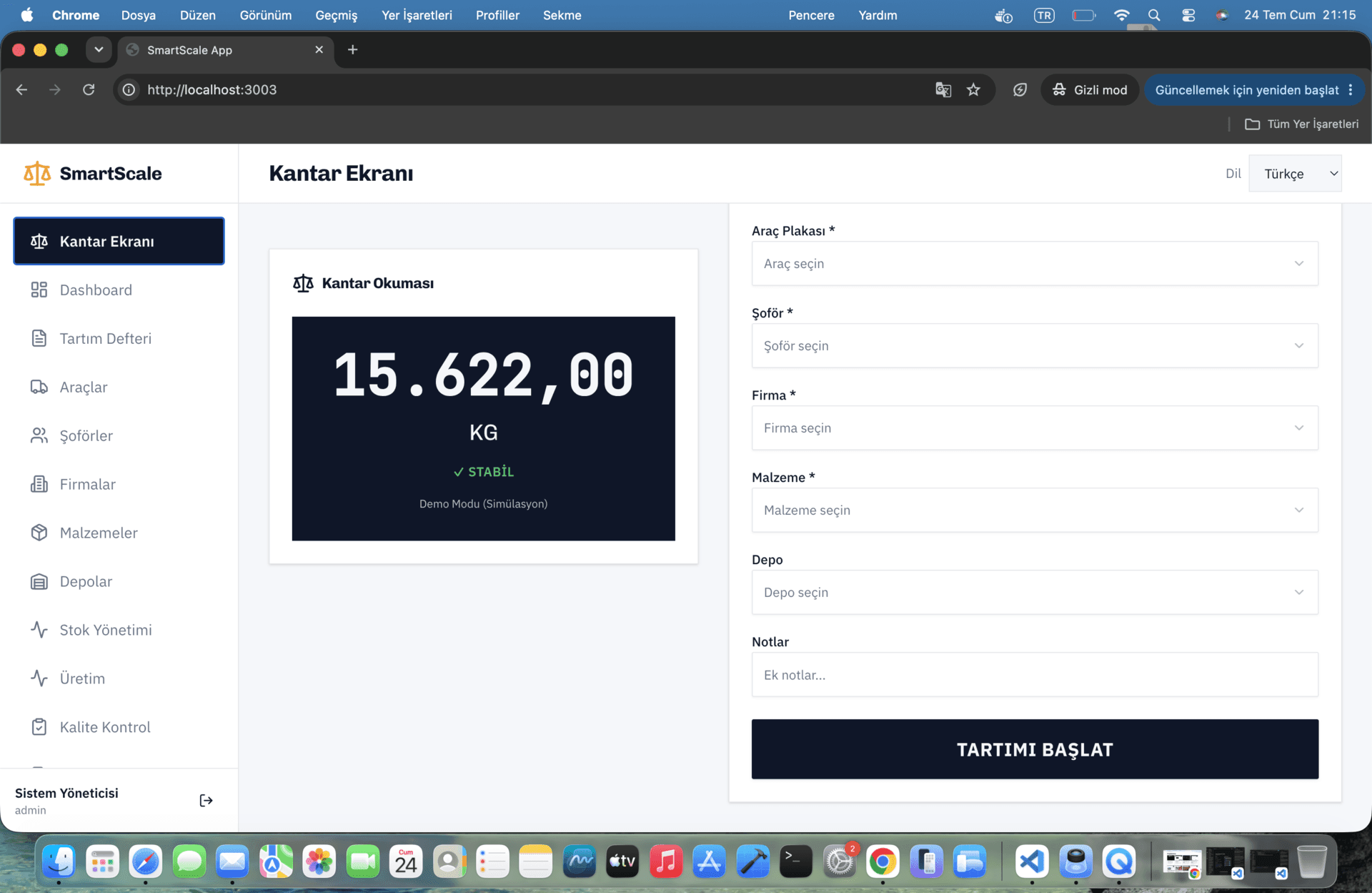Open the Araç seçin dropdown
The image size is (1372, 893).
click(x=1035, y=263)
